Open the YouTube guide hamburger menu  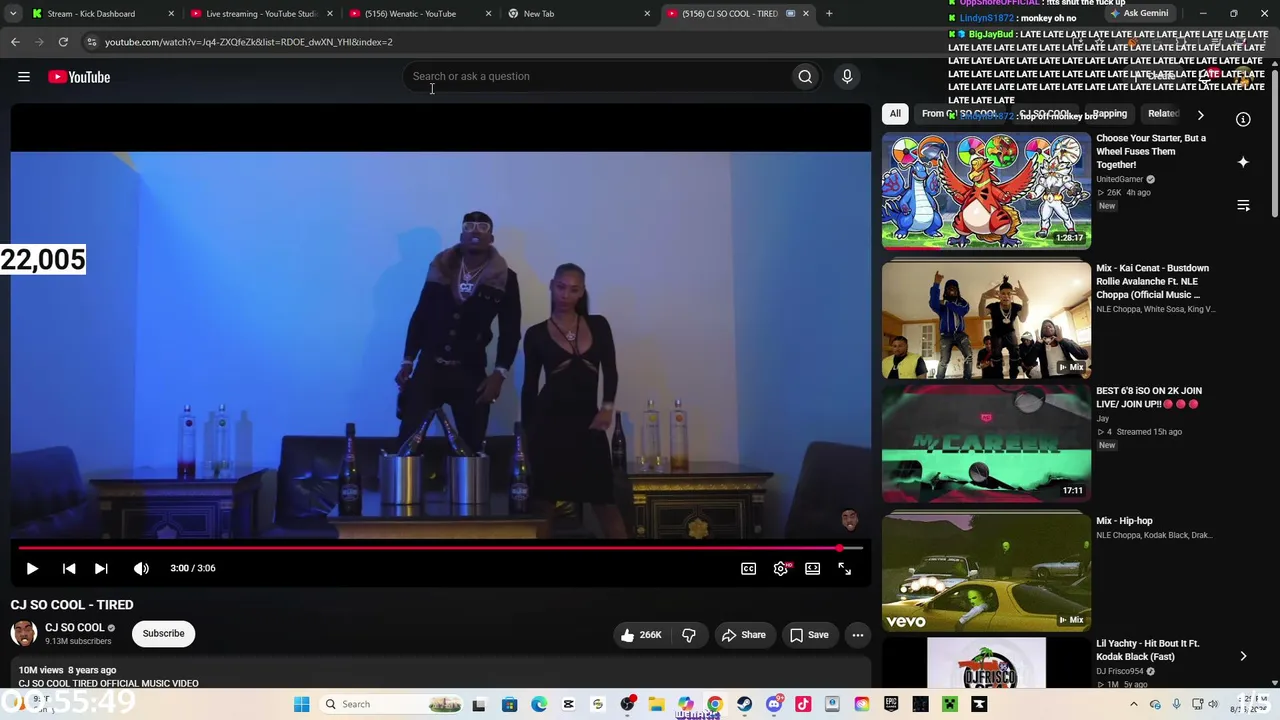coord(24,77)
